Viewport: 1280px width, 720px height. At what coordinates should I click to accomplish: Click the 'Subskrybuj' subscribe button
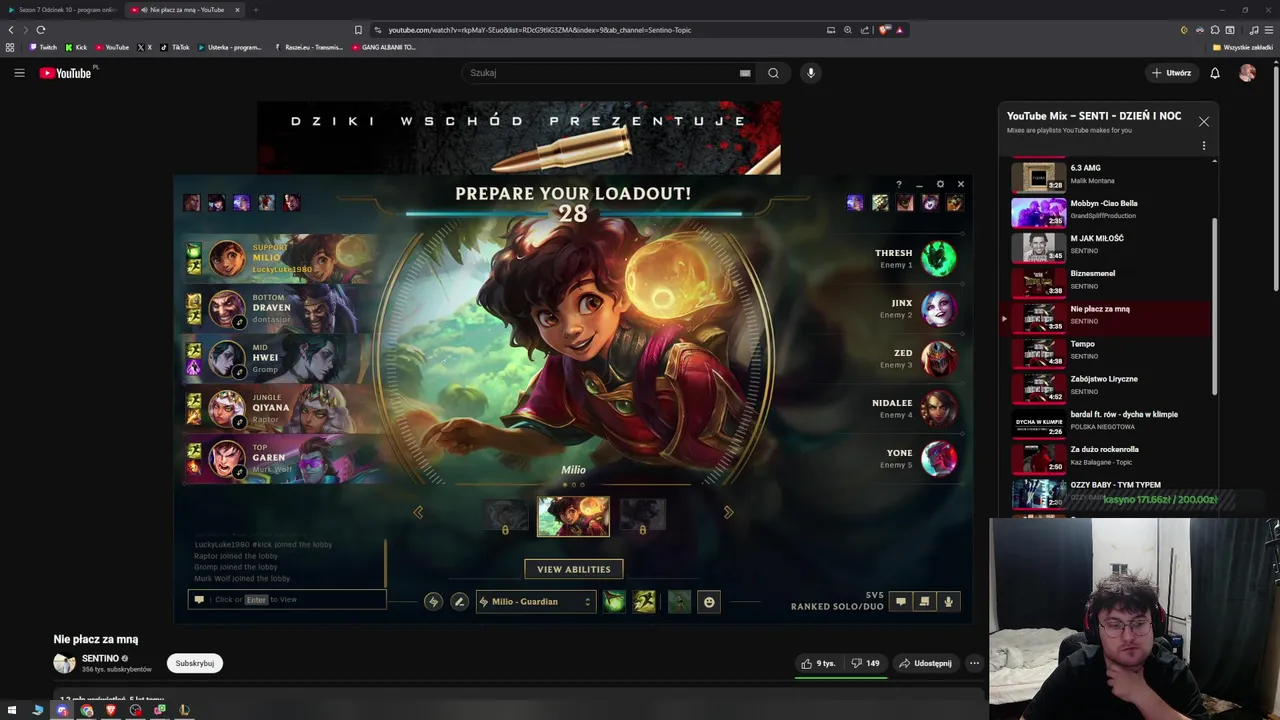(x=195, y=663)
